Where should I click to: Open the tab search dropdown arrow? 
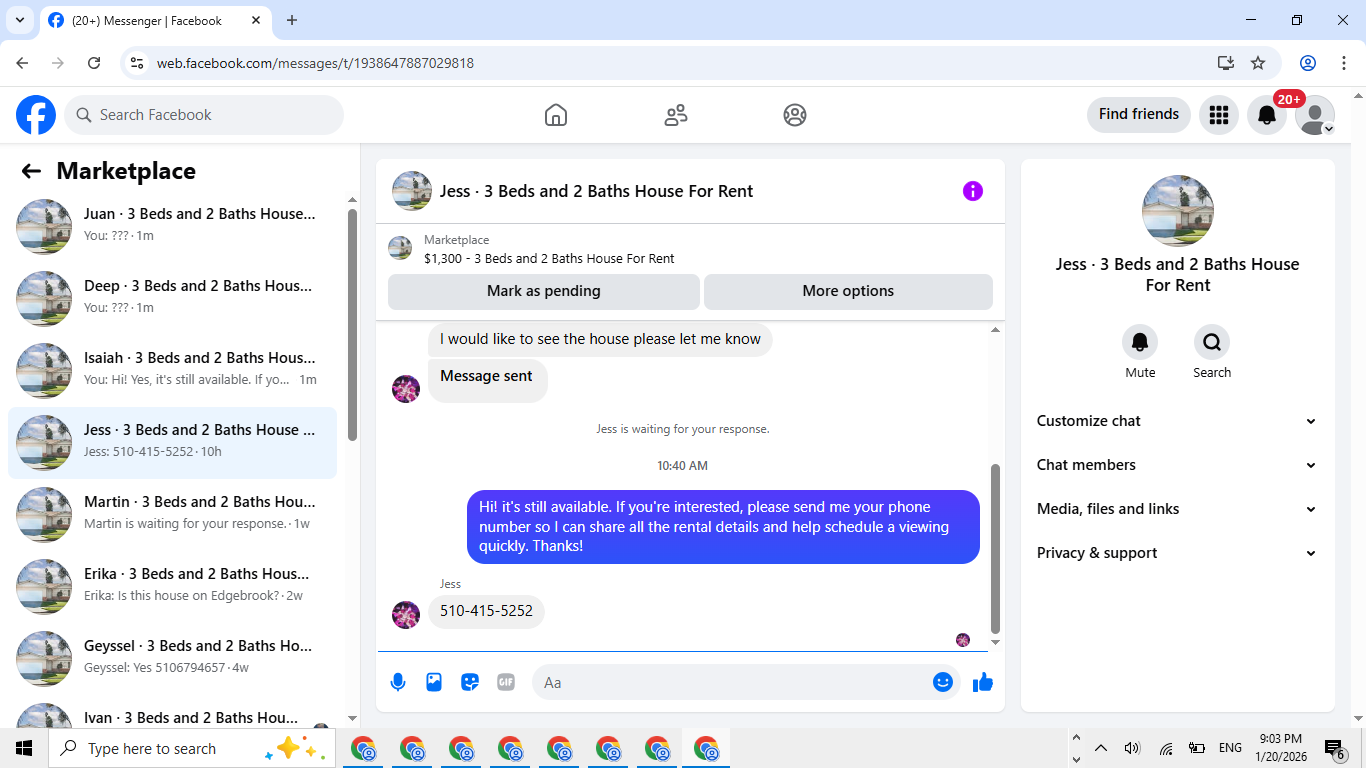pos(19,20)
